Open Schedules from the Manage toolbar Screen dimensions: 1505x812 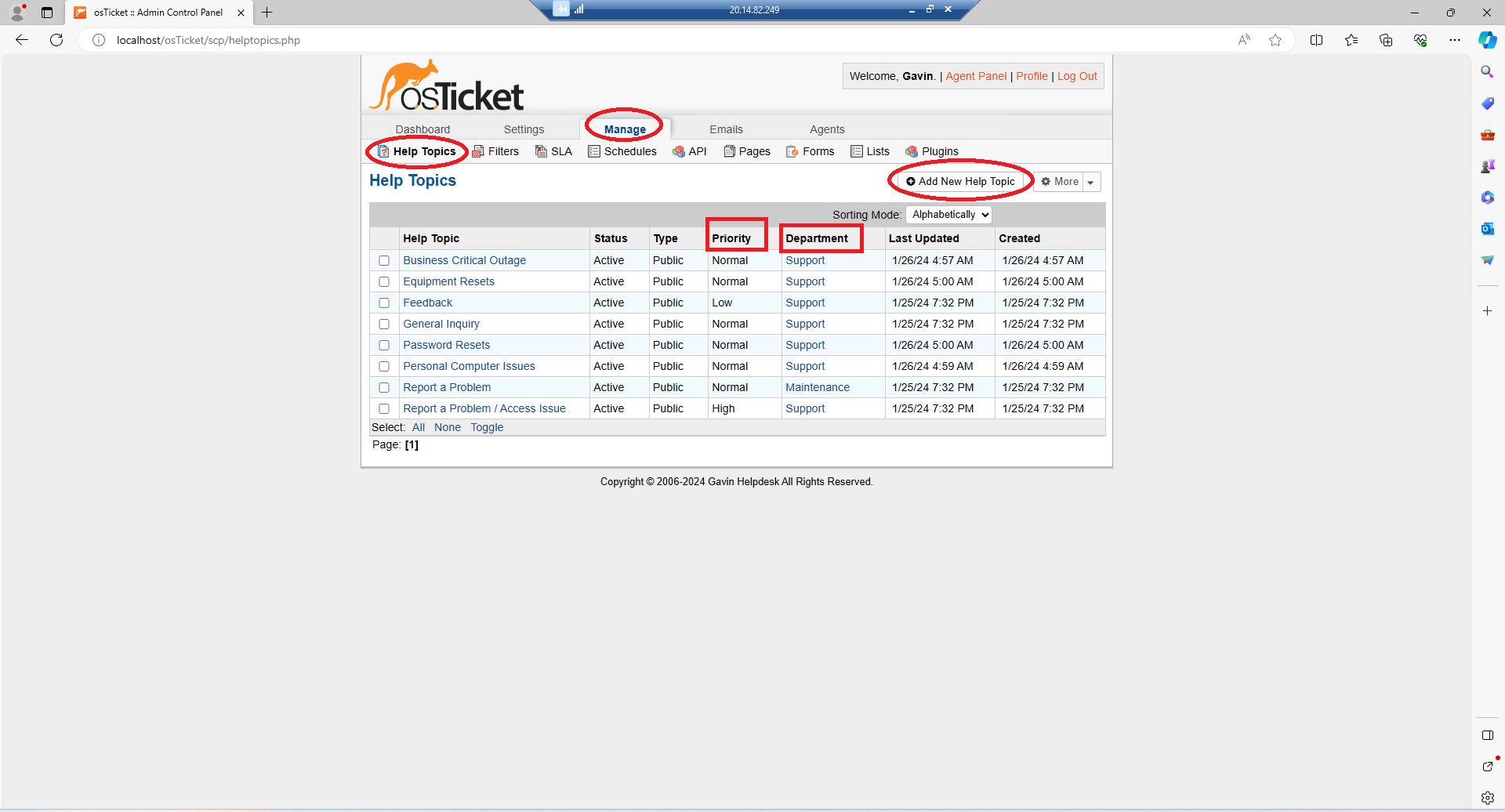pyautogui.click(x=595, y=151)
